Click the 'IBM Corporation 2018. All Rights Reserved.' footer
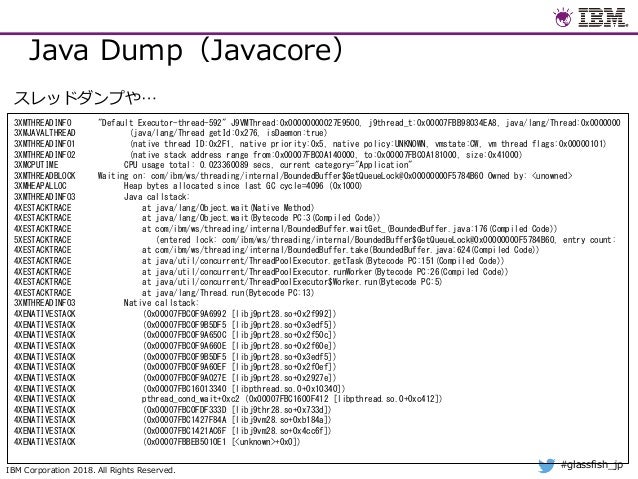 point(91,470)
